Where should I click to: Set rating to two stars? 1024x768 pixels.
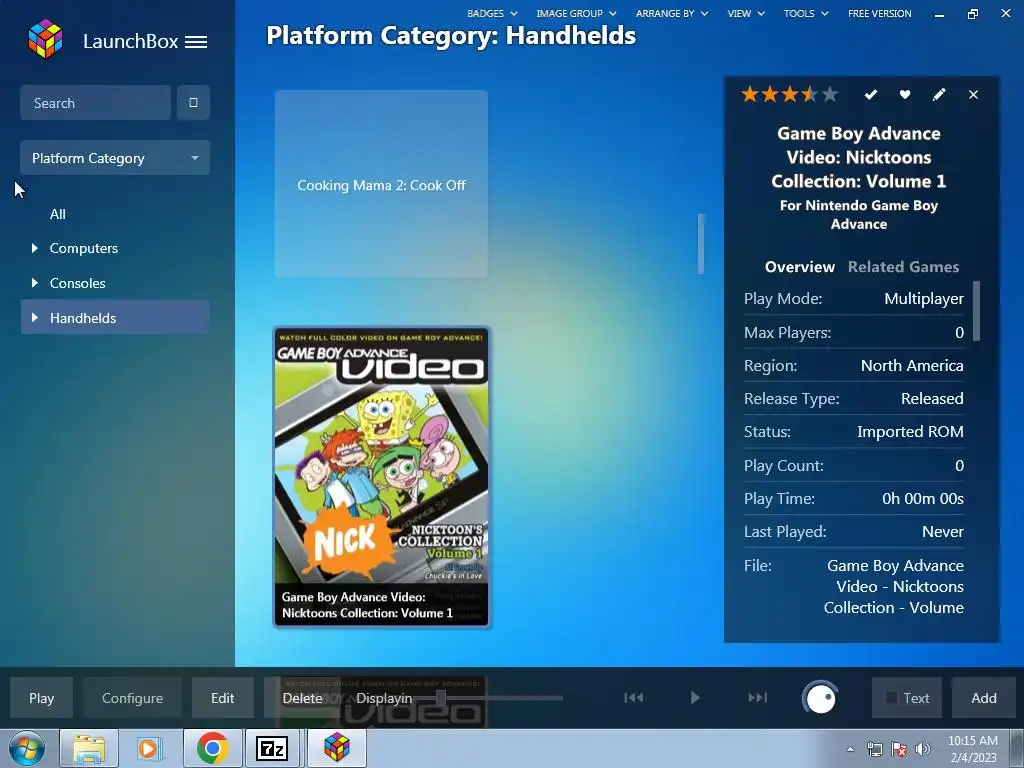pyautogui.click(x=770, y=95)
